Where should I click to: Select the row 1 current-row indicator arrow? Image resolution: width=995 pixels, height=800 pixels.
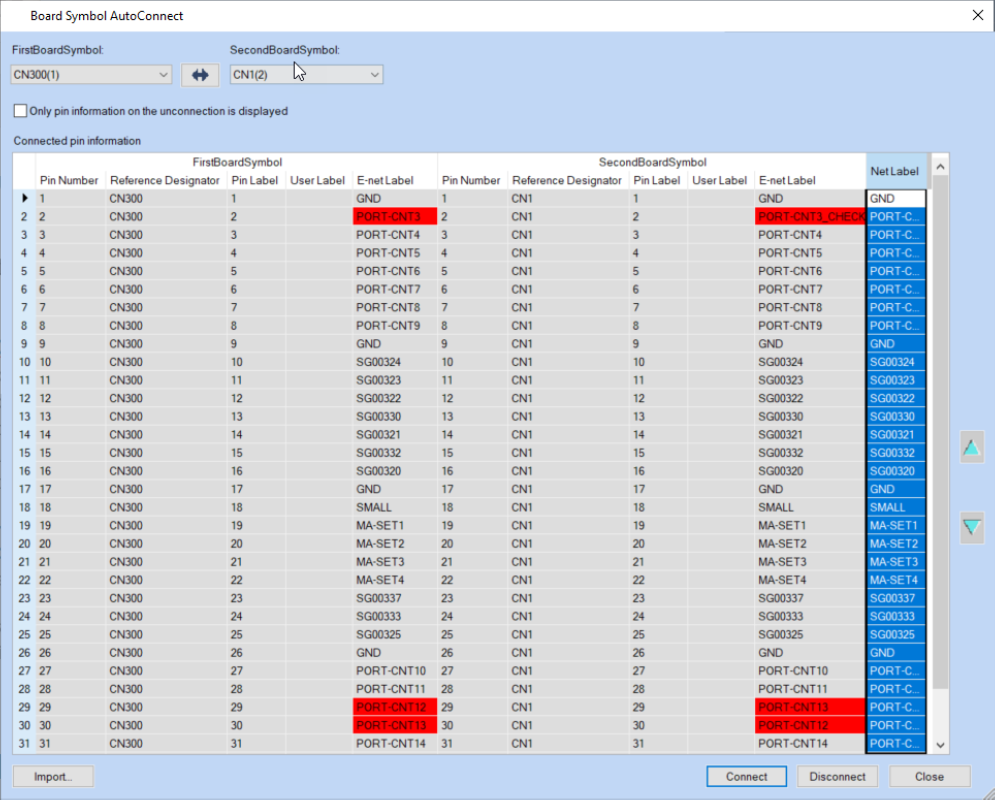(24, 199)
